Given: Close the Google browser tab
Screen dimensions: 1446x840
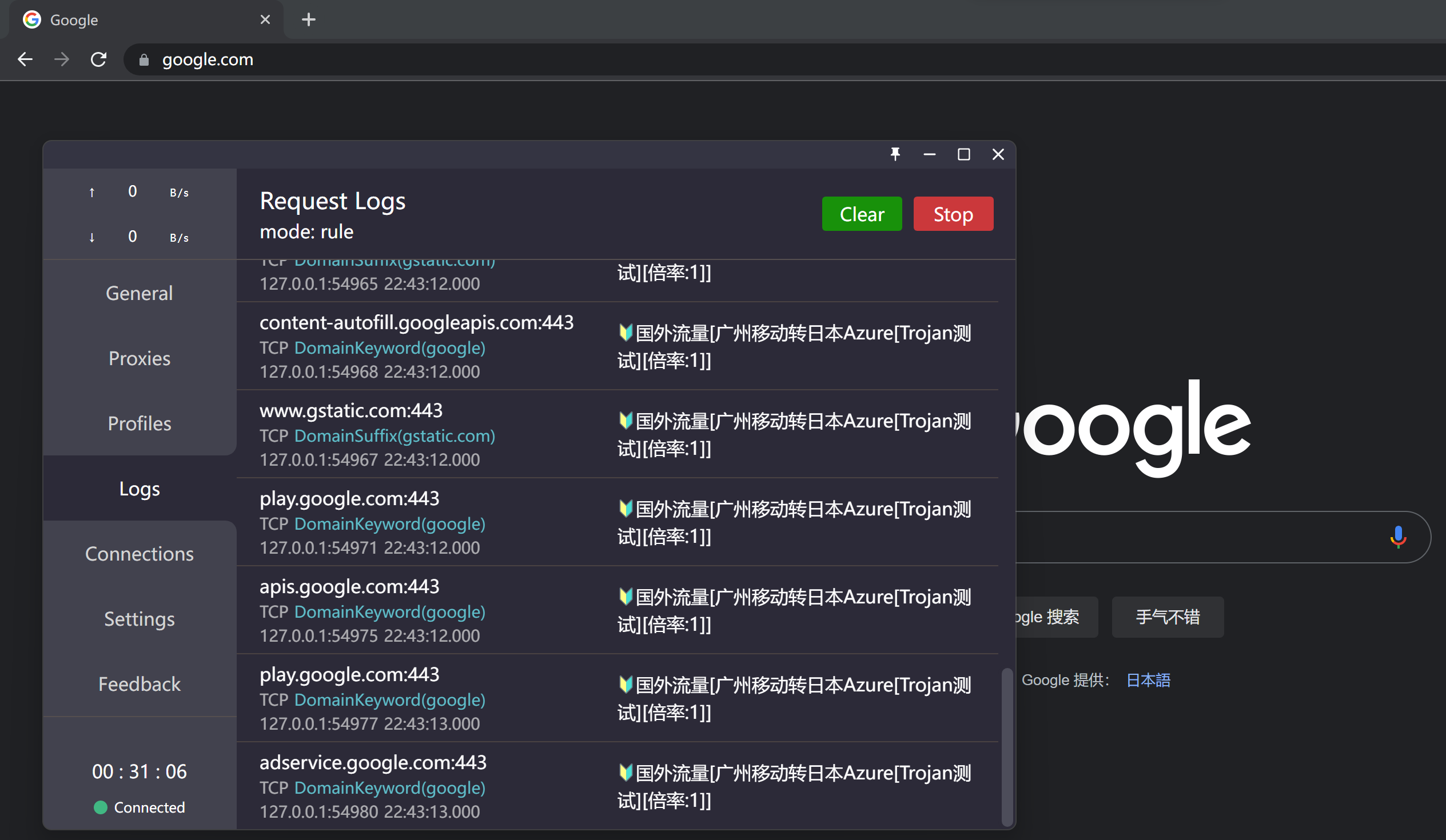Looking at the screenshot, I should pyautogui.click(x=265, y=19).
